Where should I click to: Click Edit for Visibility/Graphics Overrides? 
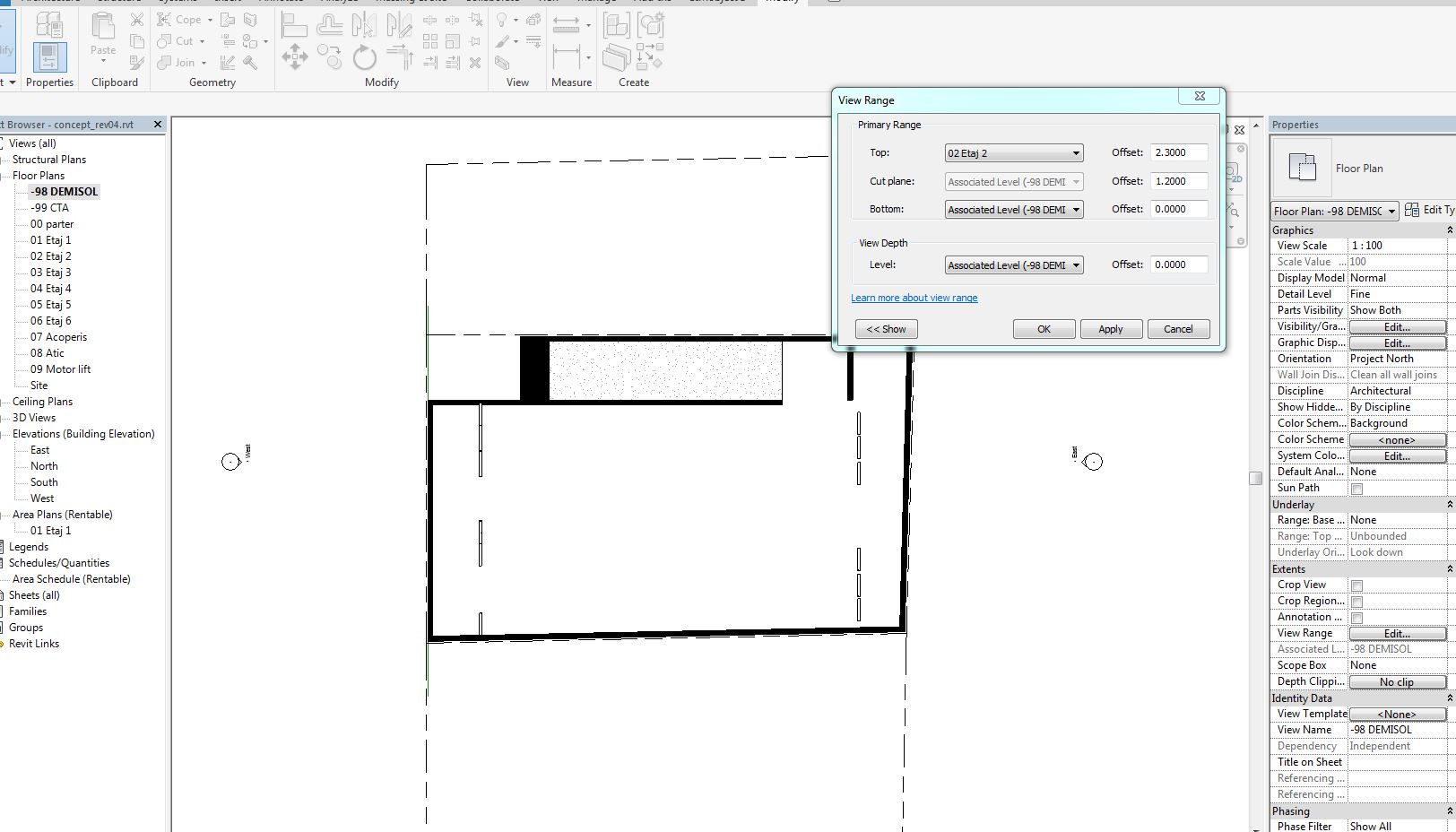click(1397, 327)
